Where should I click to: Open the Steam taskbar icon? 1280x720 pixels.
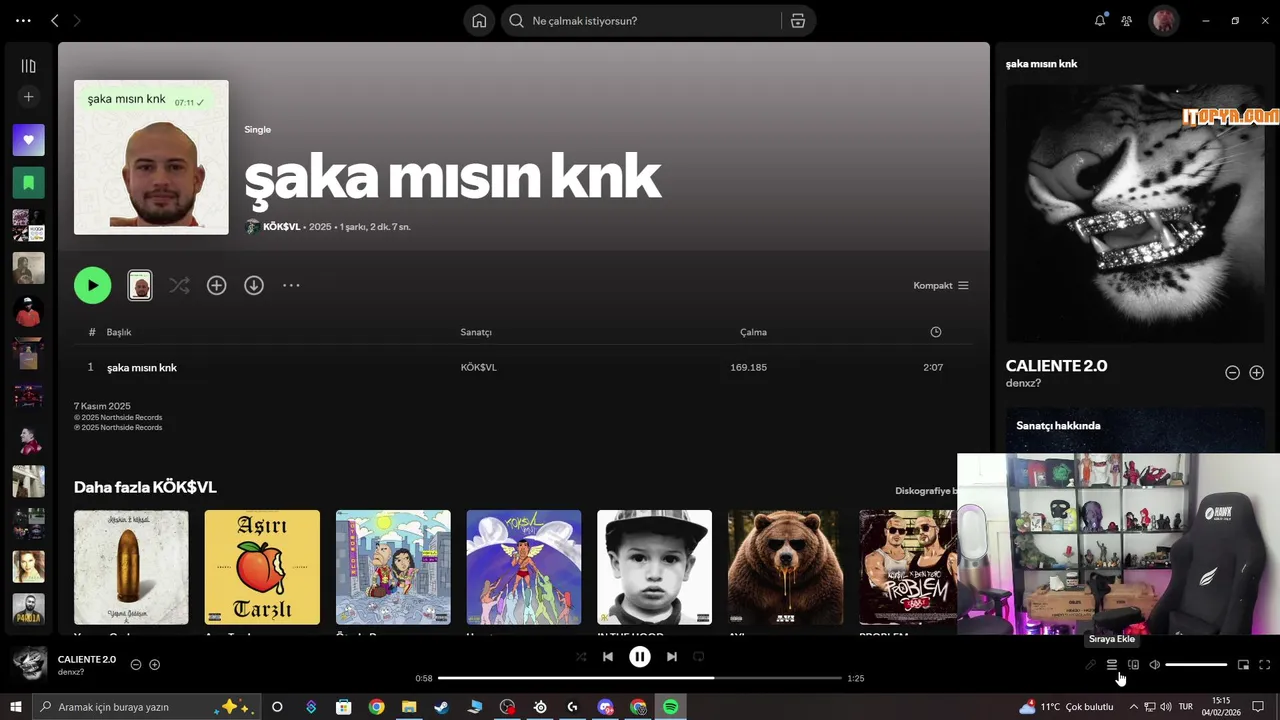pos(441,707)
